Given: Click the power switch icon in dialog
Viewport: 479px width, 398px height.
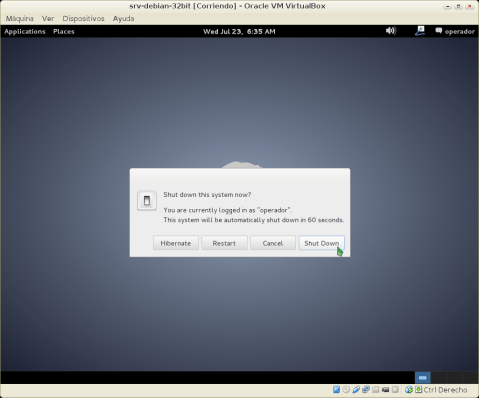Looking at the screenshot, I should pos(147,201).
